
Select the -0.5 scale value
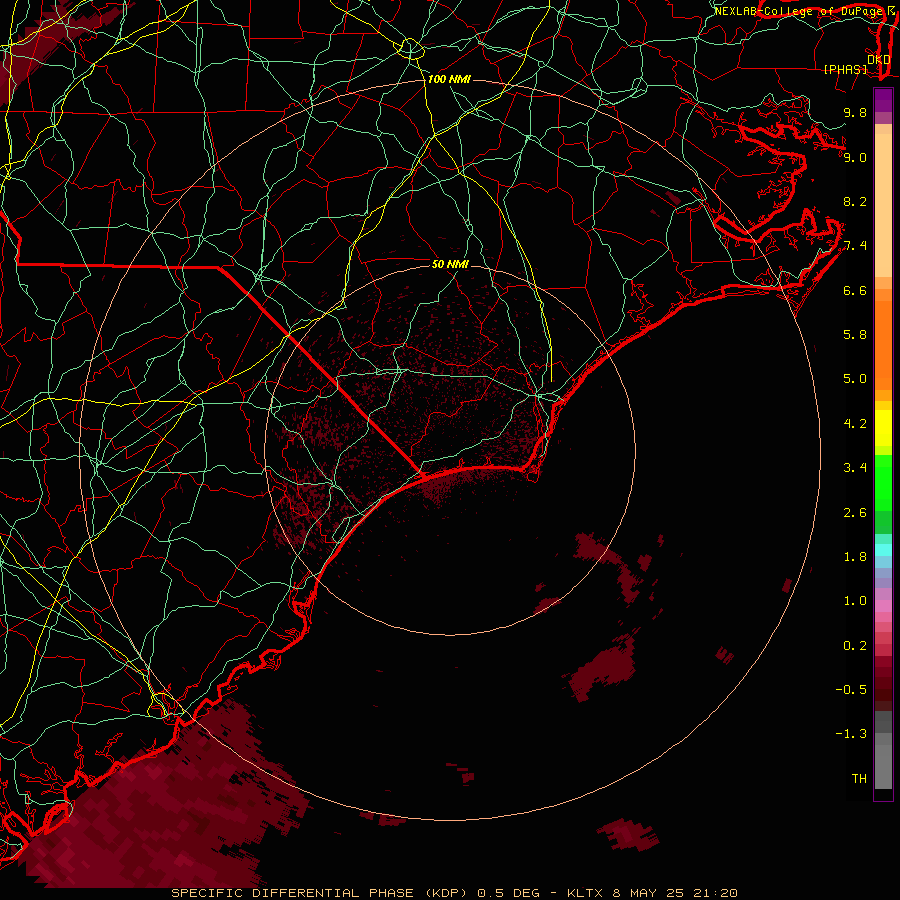(851, 690)
